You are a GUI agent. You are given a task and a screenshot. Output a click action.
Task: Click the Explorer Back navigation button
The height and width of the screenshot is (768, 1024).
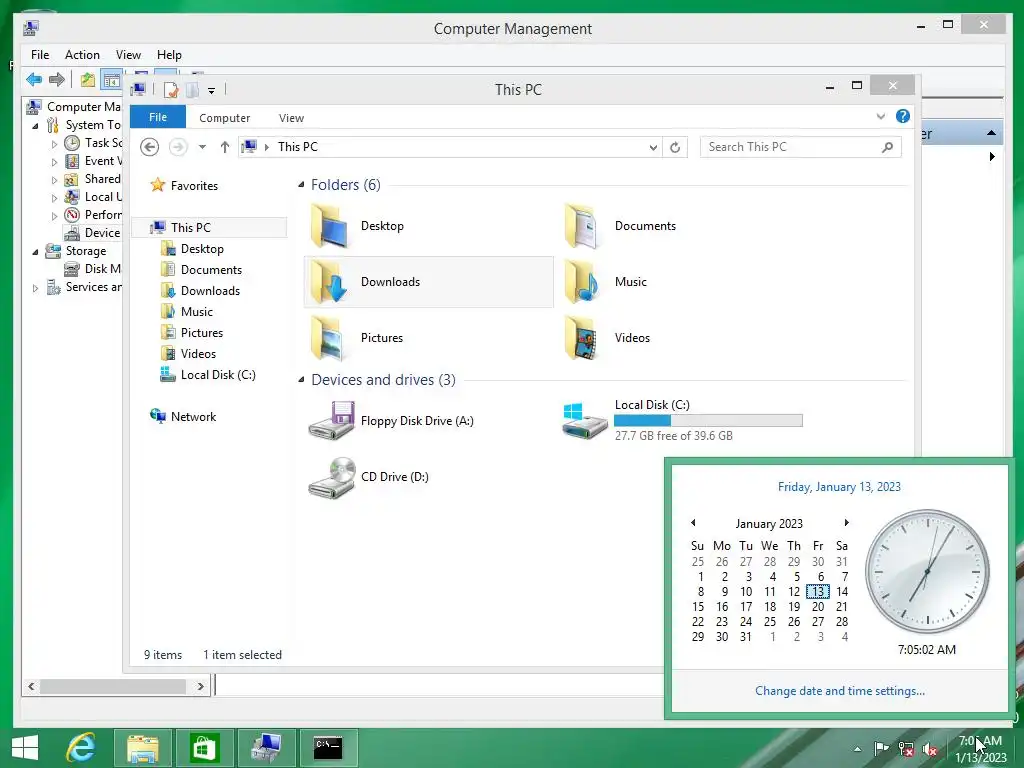click(150, 147)
